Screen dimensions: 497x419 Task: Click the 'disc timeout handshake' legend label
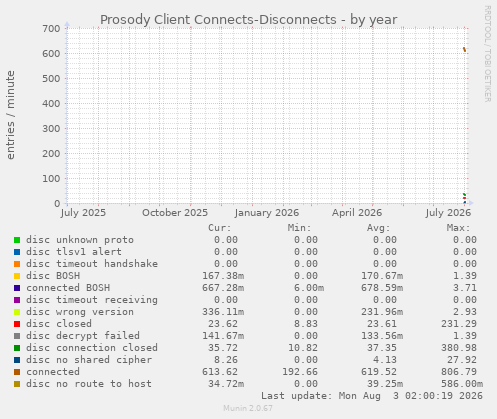tap(92, 264)
